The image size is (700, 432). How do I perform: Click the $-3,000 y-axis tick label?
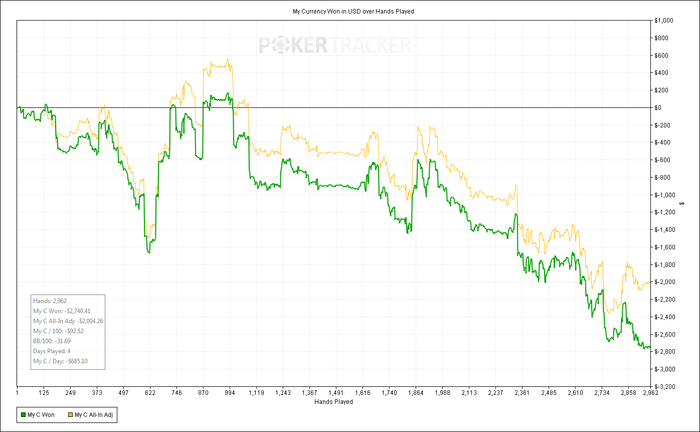[665, 369]
